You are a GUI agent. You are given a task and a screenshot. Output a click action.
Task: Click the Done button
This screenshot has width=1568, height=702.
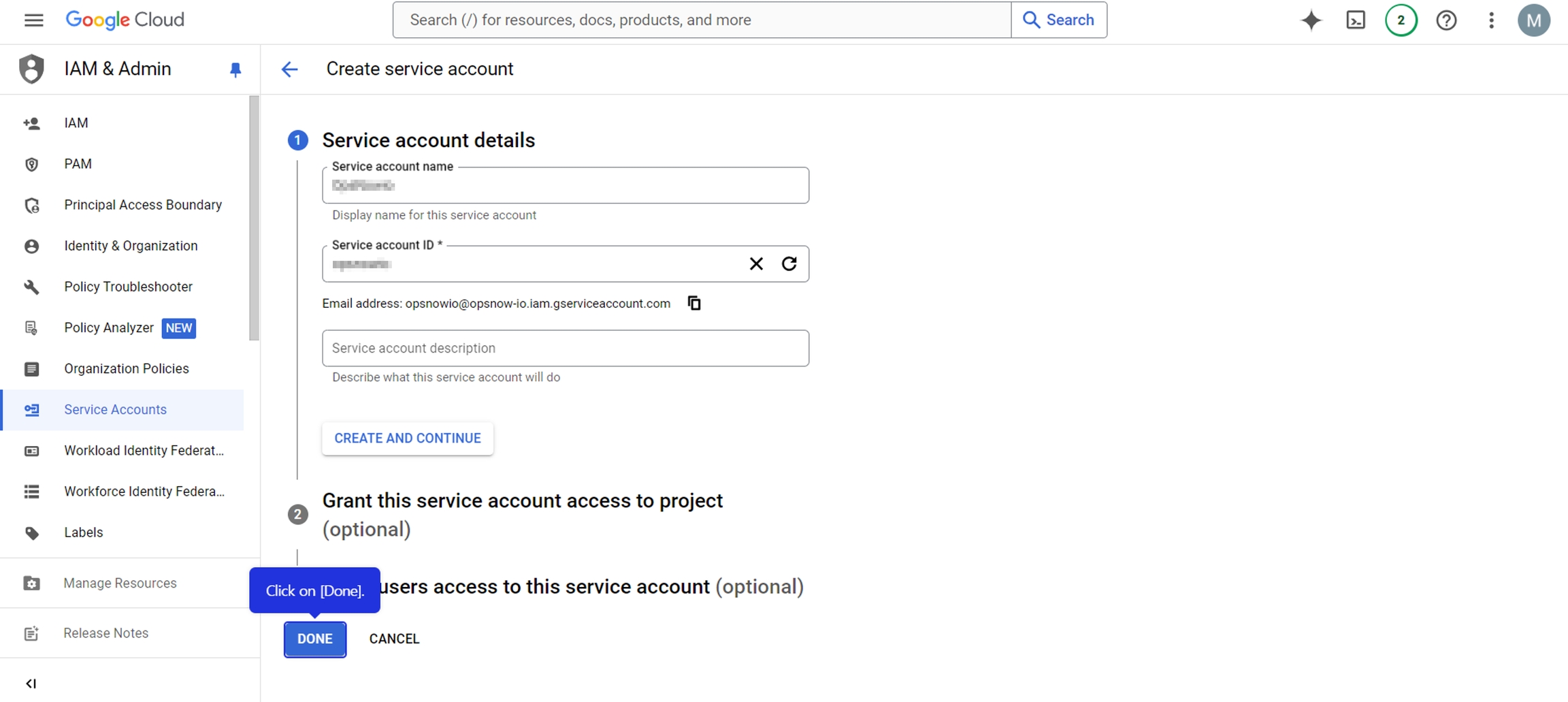tap(314, 639)
